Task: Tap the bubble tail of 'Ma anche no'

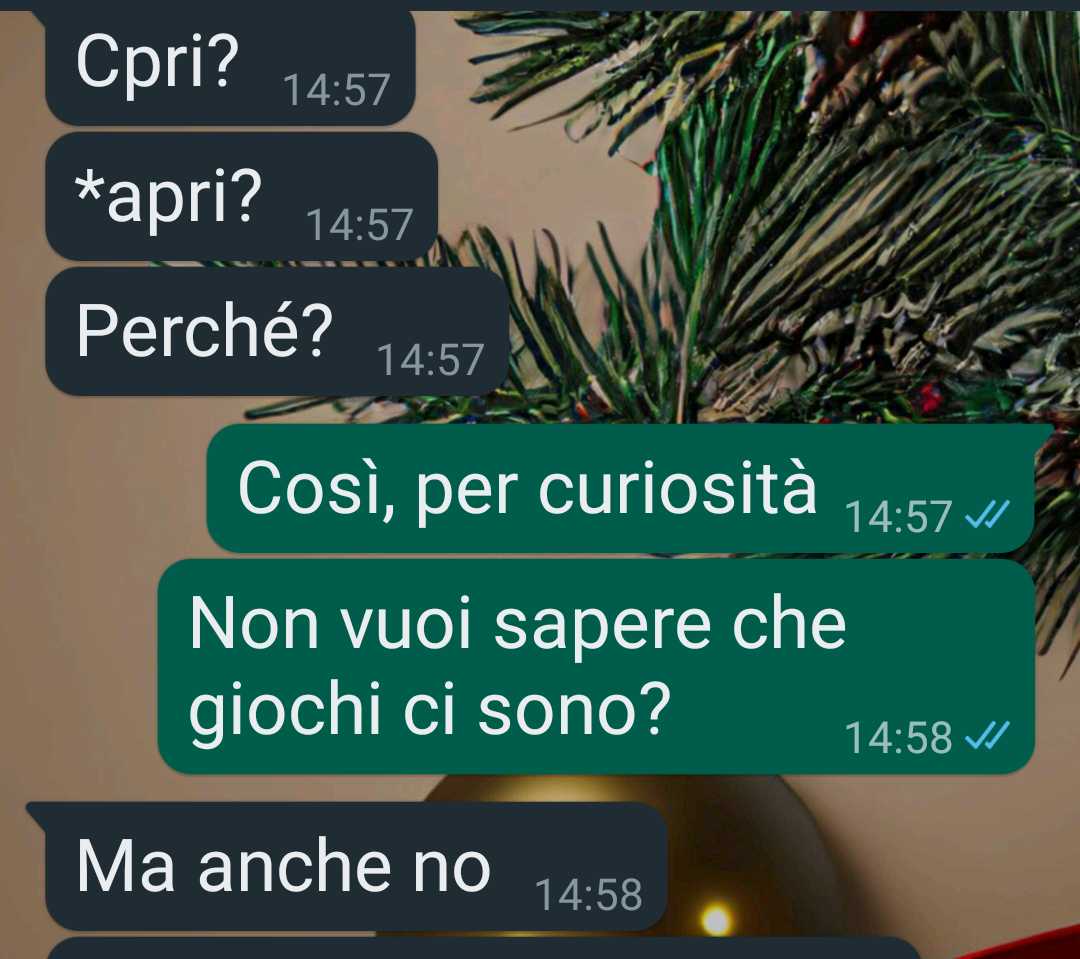Action: (x=36, y=812)
